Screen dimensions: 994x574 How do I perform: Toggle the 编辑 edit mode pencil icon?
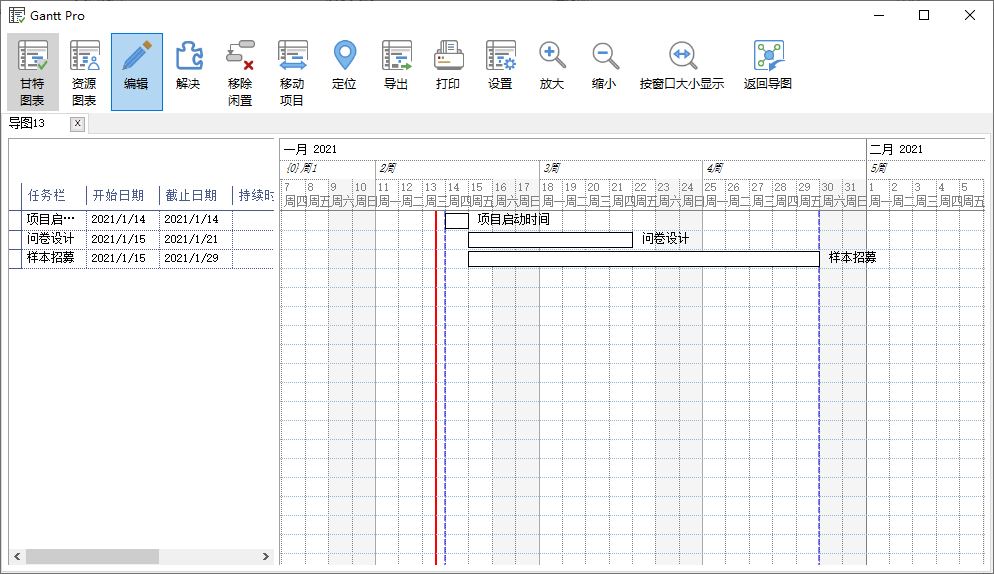pyautogui.click(x=136, y=71)
